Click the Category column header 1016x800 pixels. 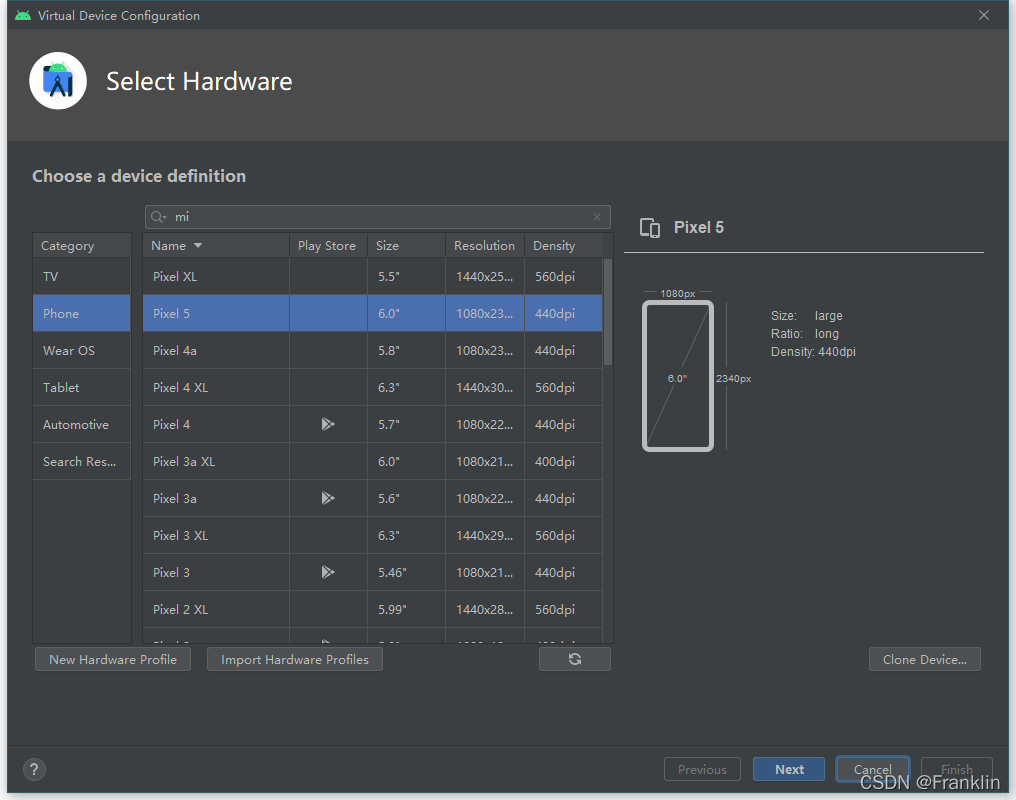(x=82, y=246)
